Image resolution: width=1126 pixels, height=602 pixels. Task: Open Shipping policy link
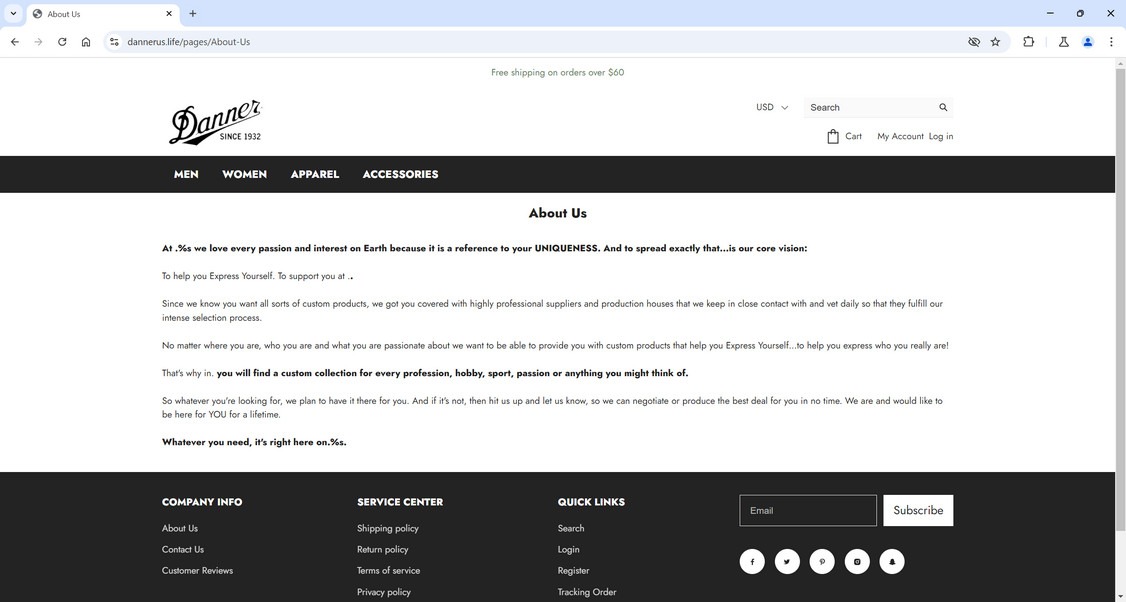pos(388,528)
